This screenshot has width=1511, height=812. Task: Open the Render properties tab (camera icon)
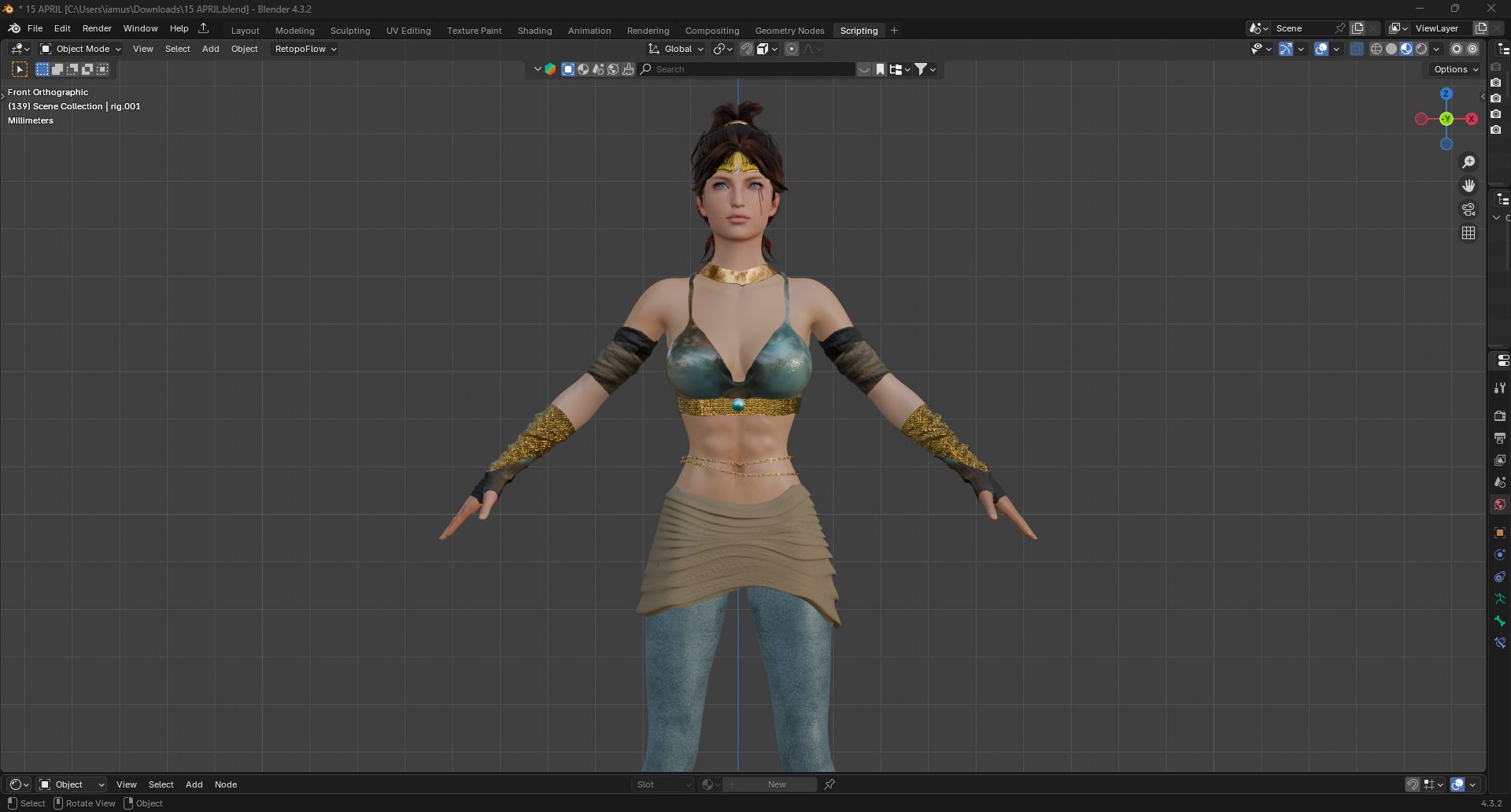pyautogui.click(x=1498, y=416)
